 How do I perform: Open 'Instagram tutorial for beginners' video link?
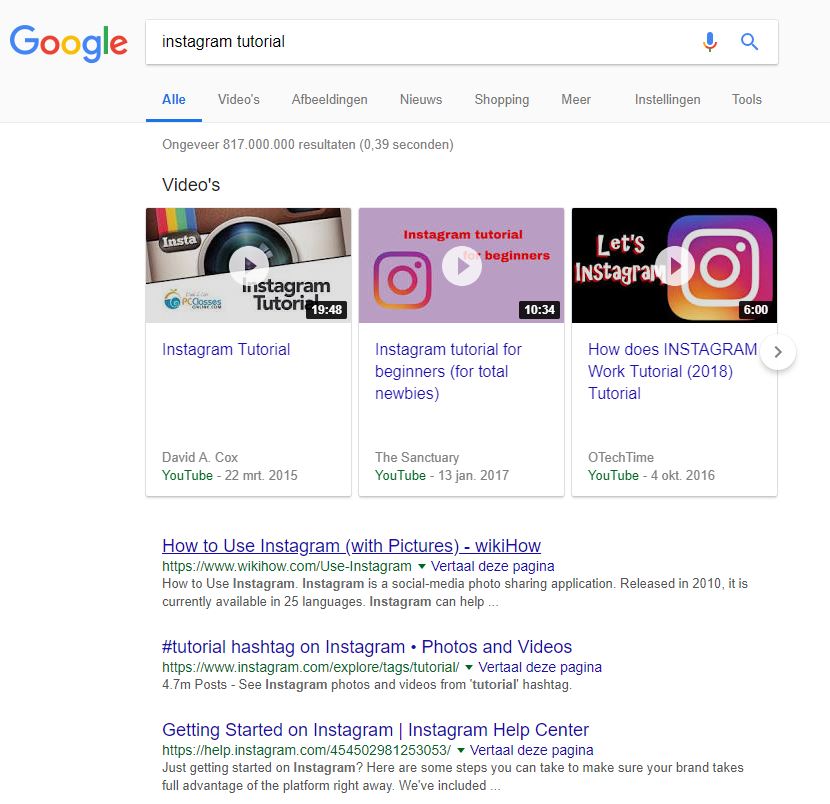[x=448, y=371]
